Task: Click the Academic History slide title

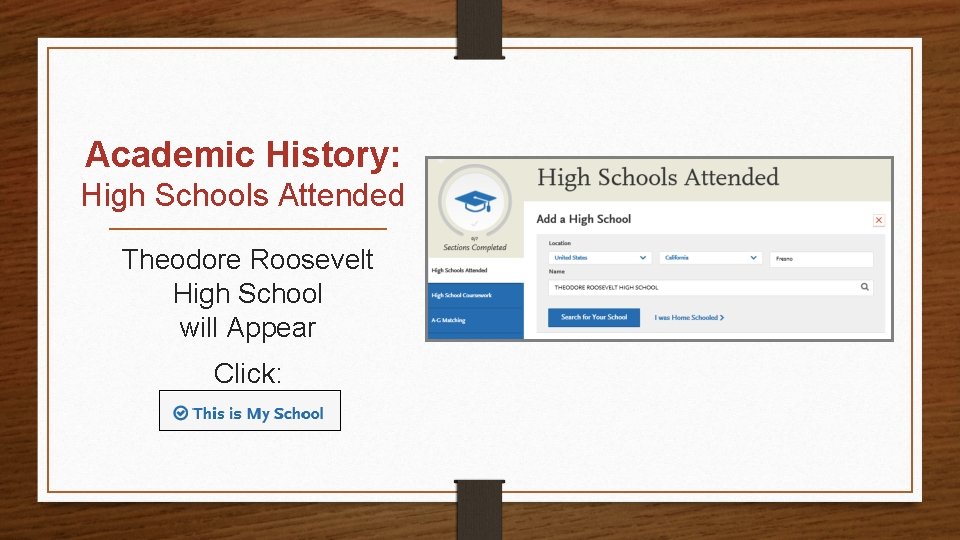Action: pyautogui.click(x=242, y=154)
